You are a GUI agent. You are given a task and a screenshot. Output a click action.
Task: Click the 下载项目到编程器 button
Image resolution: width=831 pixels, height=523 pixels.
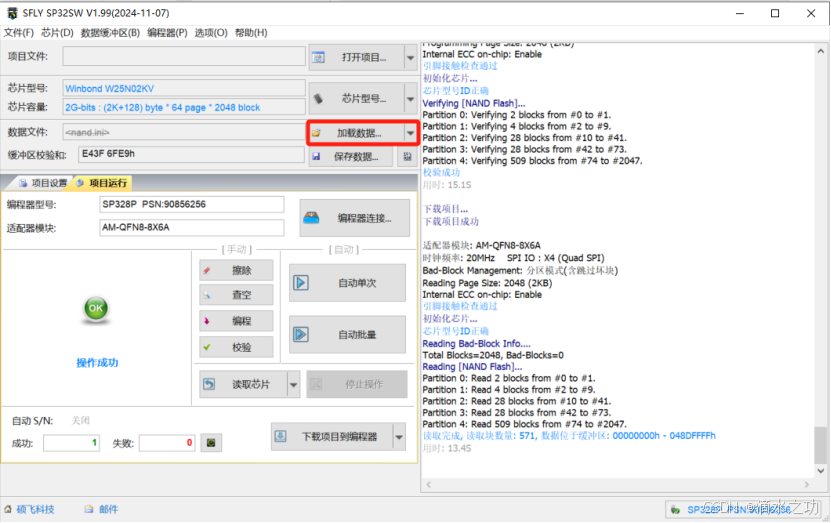(332, 437)
